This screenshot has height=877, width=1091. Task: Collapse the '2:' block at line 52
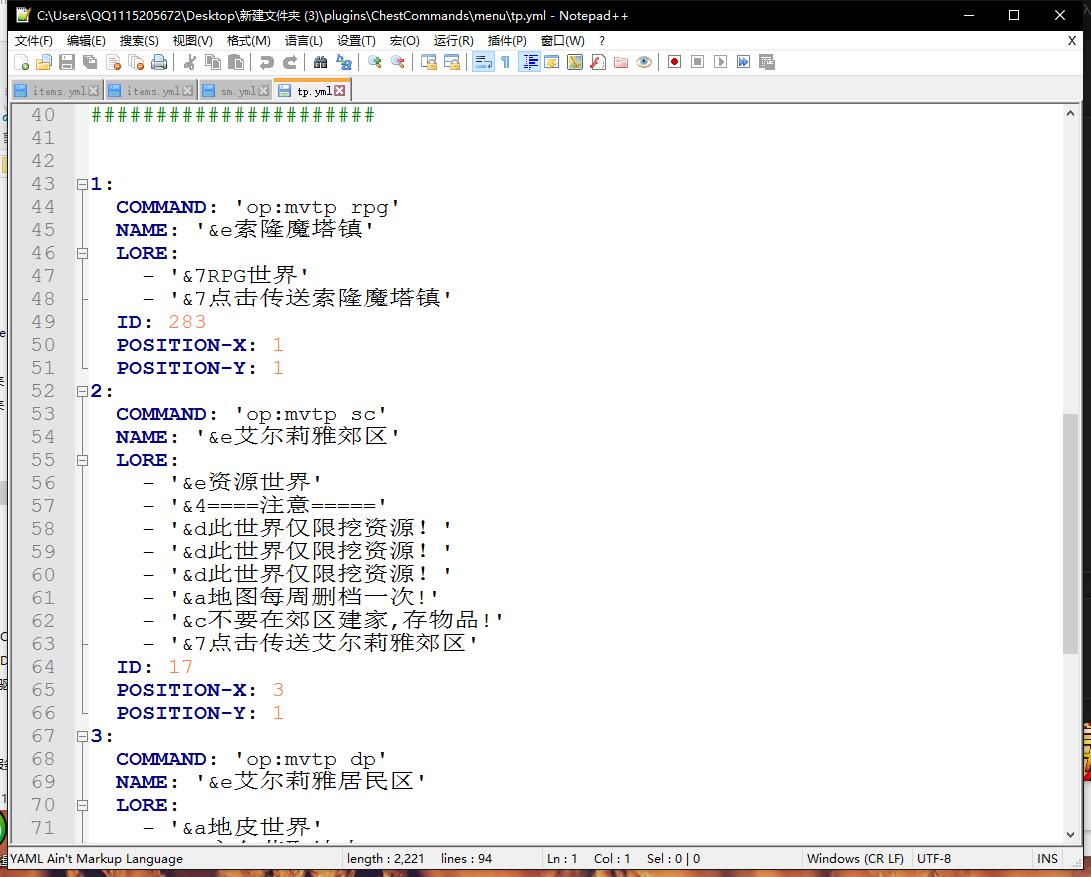[x=82, y=391]
